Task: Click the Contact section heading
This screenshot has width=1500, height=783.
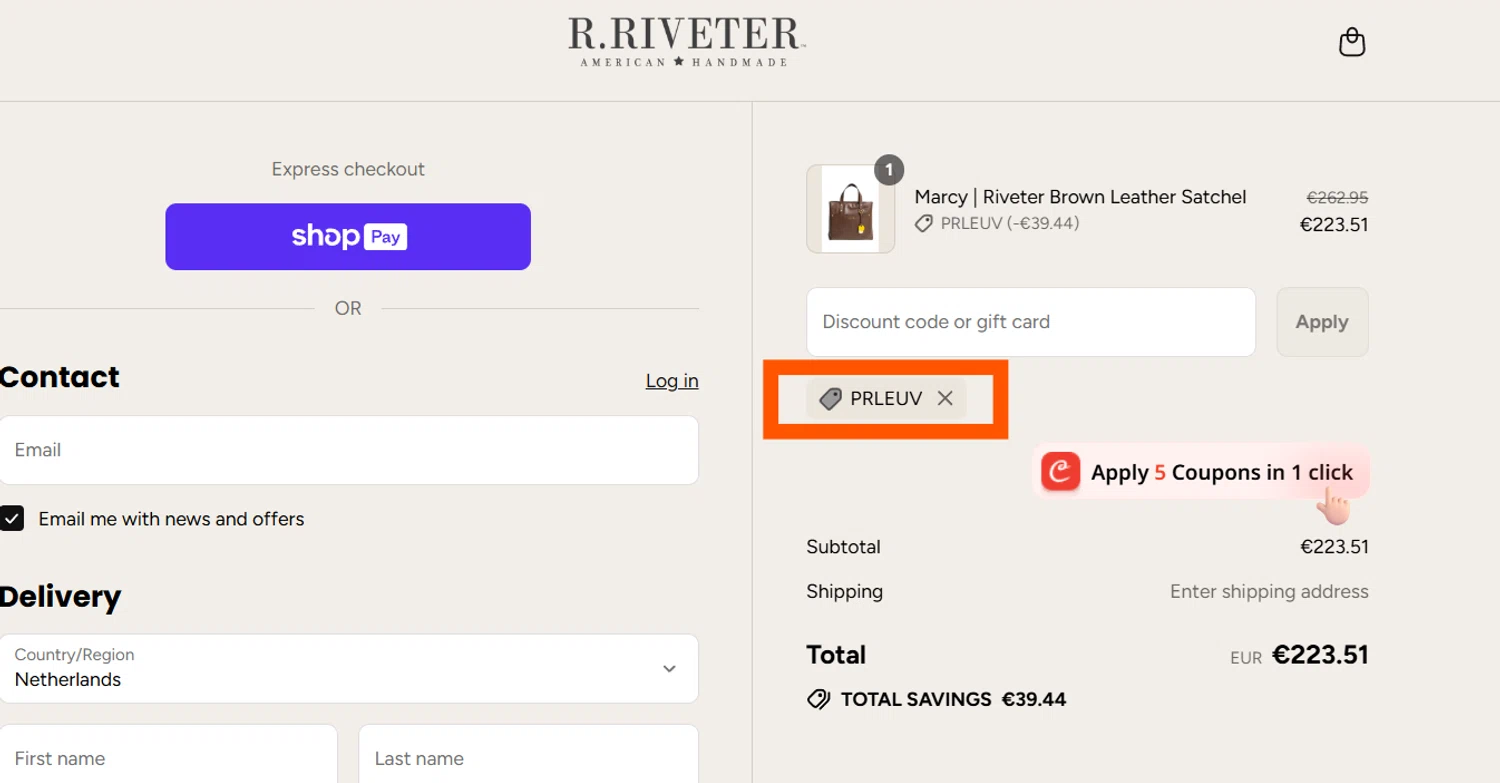Action: point(60,377)
